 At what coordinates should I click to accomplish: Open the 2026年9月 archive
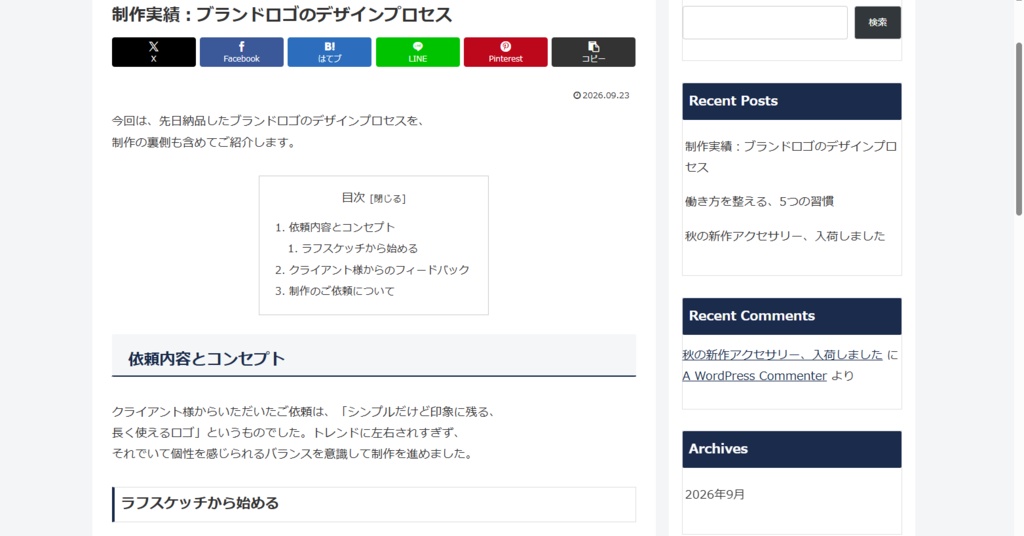click(714, 494)
